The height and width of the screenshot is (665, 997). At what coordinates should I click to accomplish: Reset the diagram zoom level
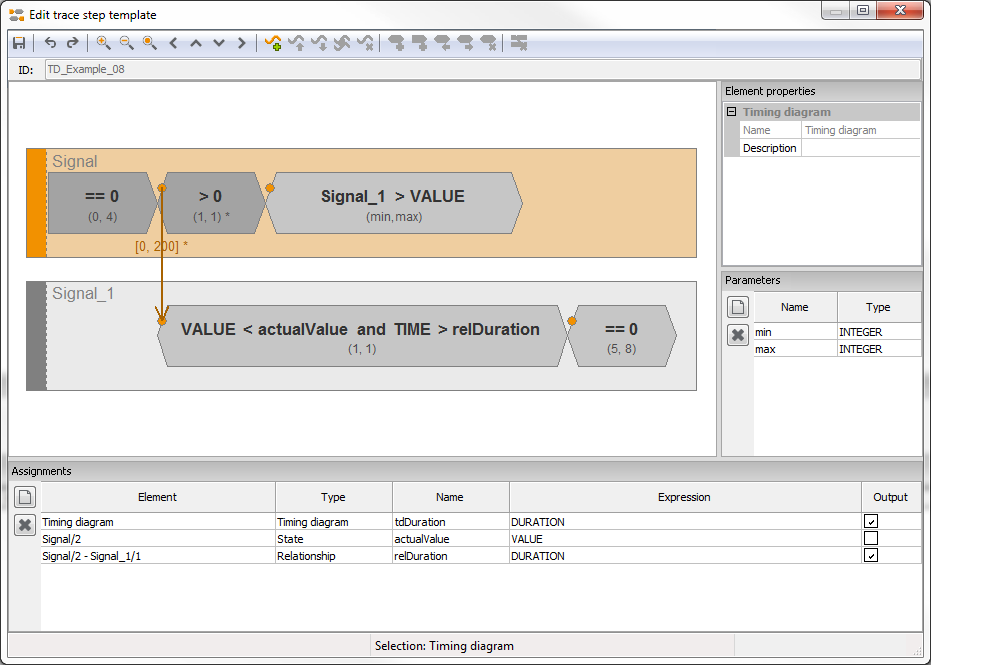coord(149,43)
